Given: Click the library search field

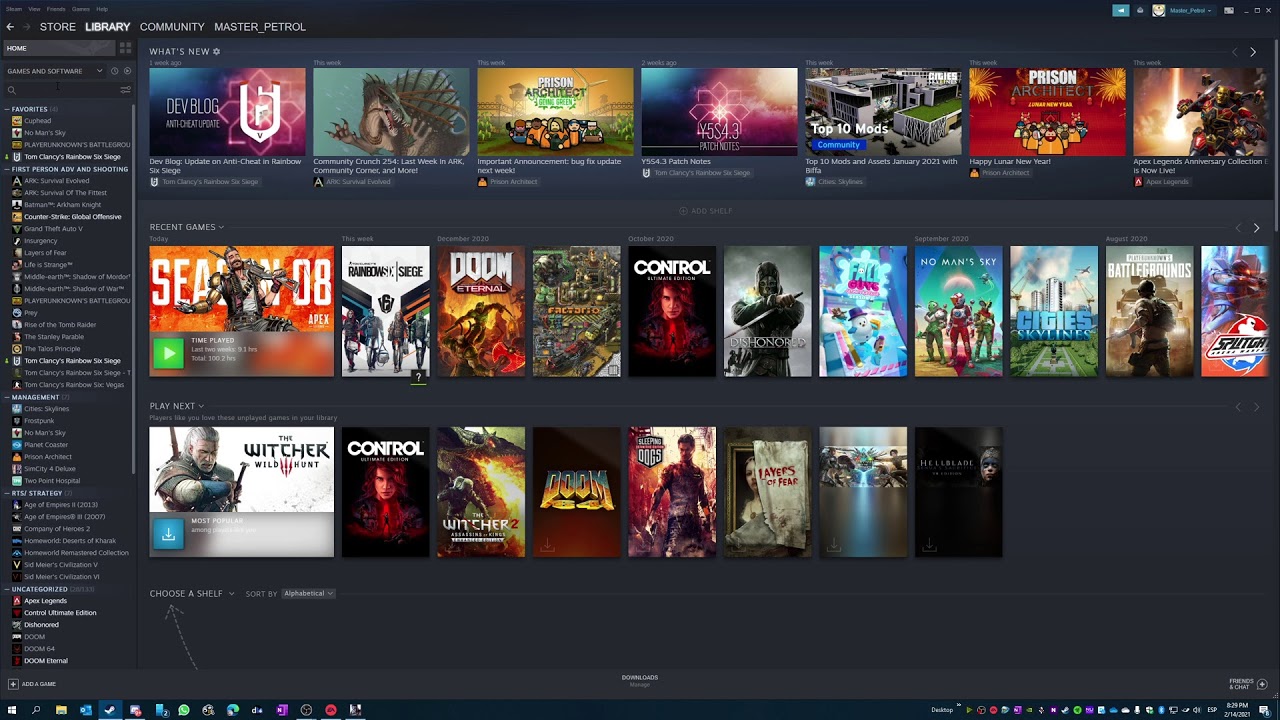Looking at the screenshot, I should tap(66, 90).
